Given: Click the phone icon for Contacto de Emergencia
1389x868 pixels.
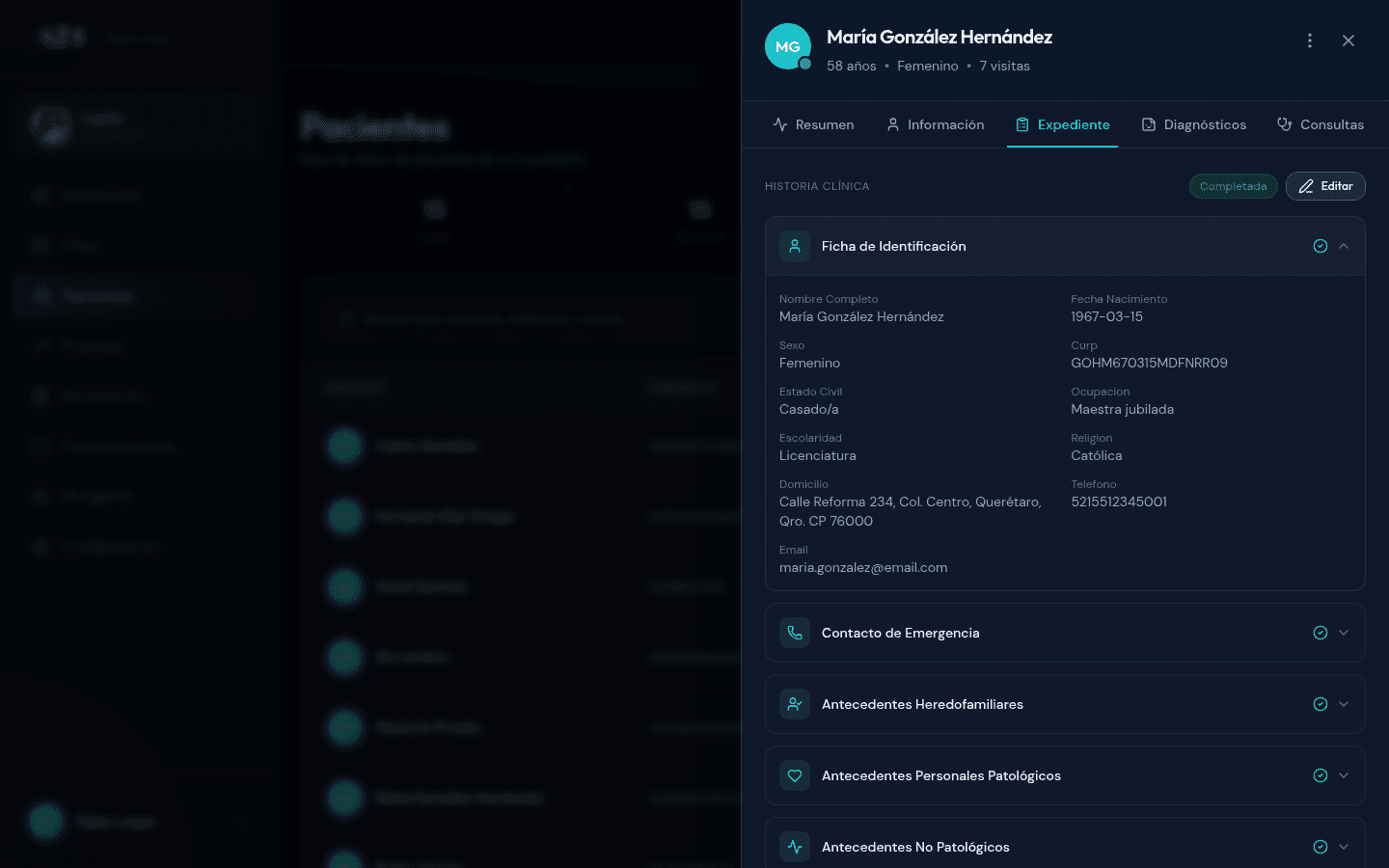Looking at the screenshot, I should (795, 633).
